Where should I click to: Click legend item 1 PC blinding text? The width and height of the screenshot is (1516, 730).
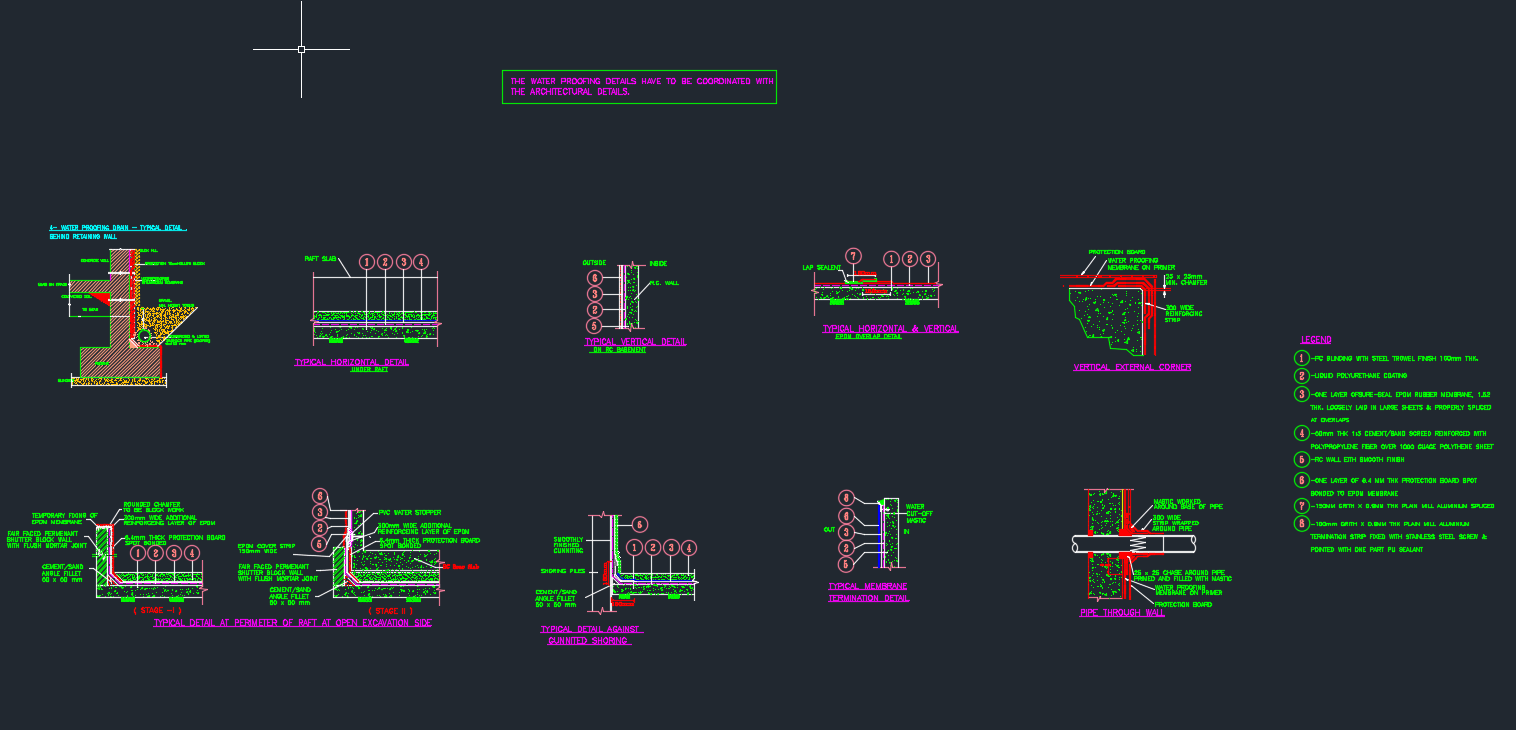[x=1394, y=358]
